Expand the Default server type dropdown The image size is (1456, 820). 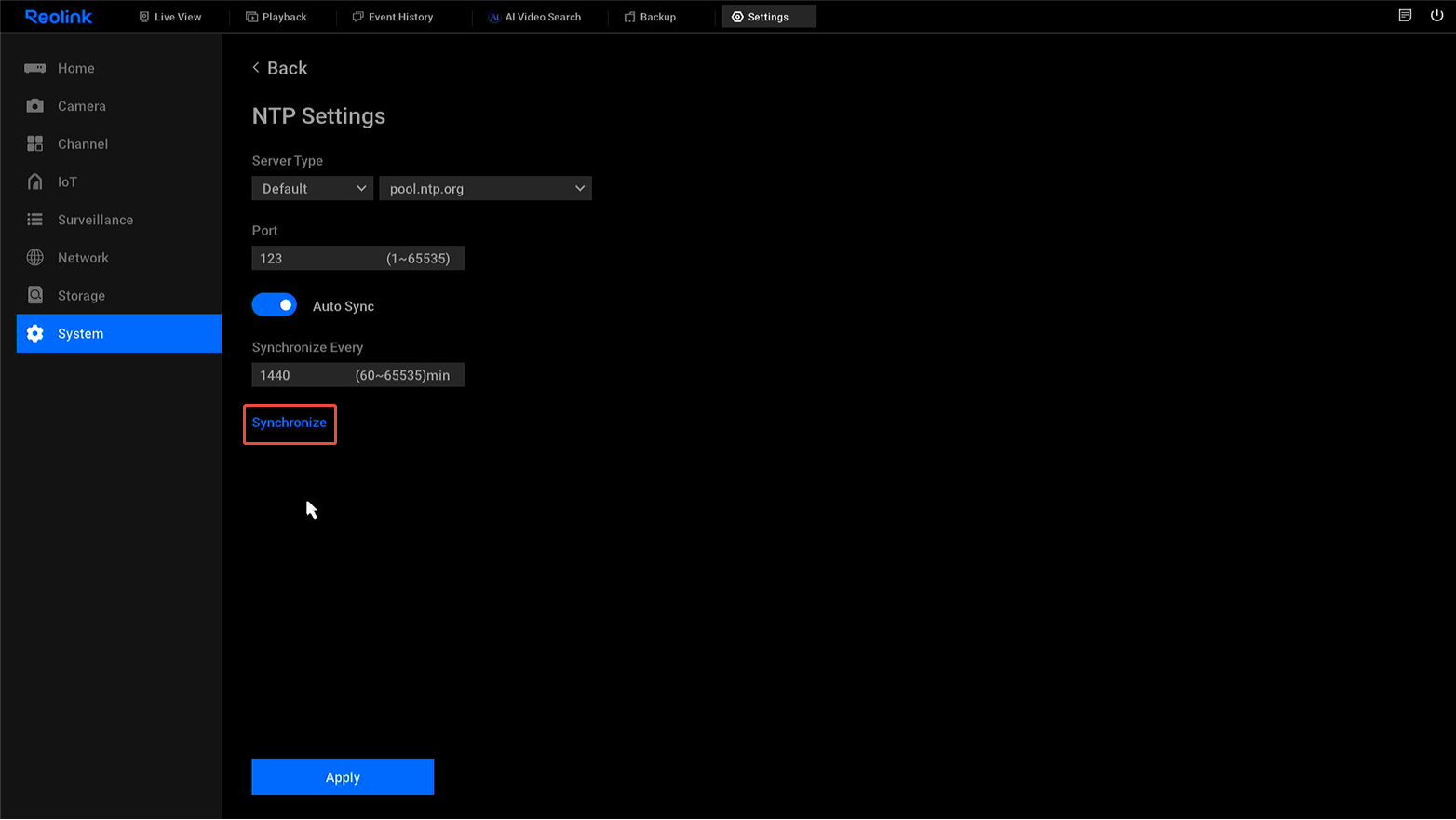(312, 189)
